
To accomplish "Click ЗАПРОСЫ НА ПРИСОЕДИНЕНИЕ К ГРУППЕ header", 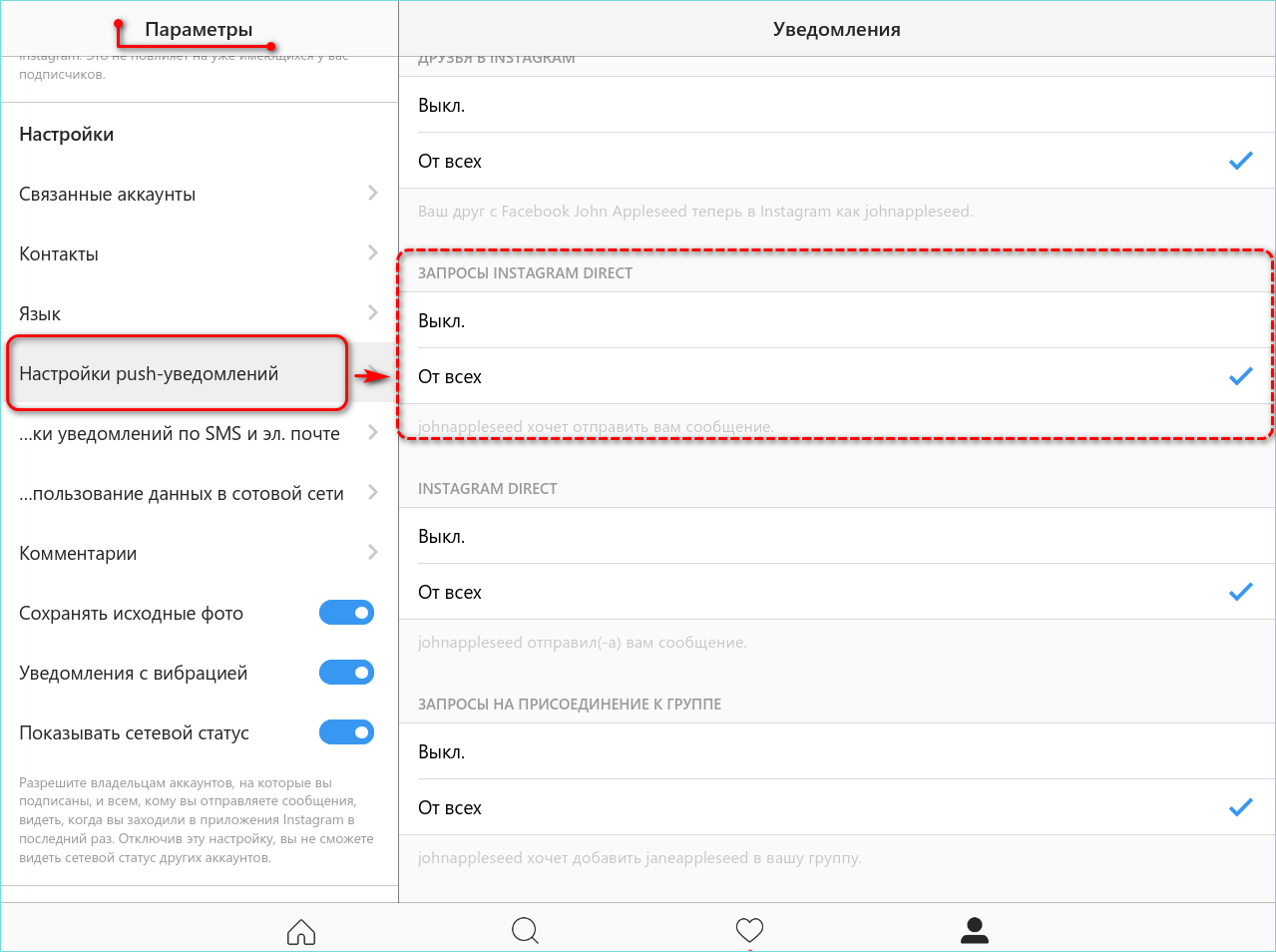I will point(570,704).
